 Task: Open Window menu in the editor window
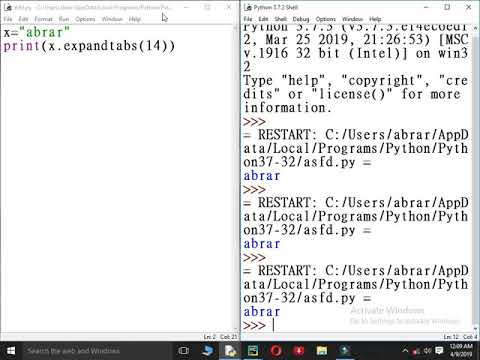[x=112, y=19]
